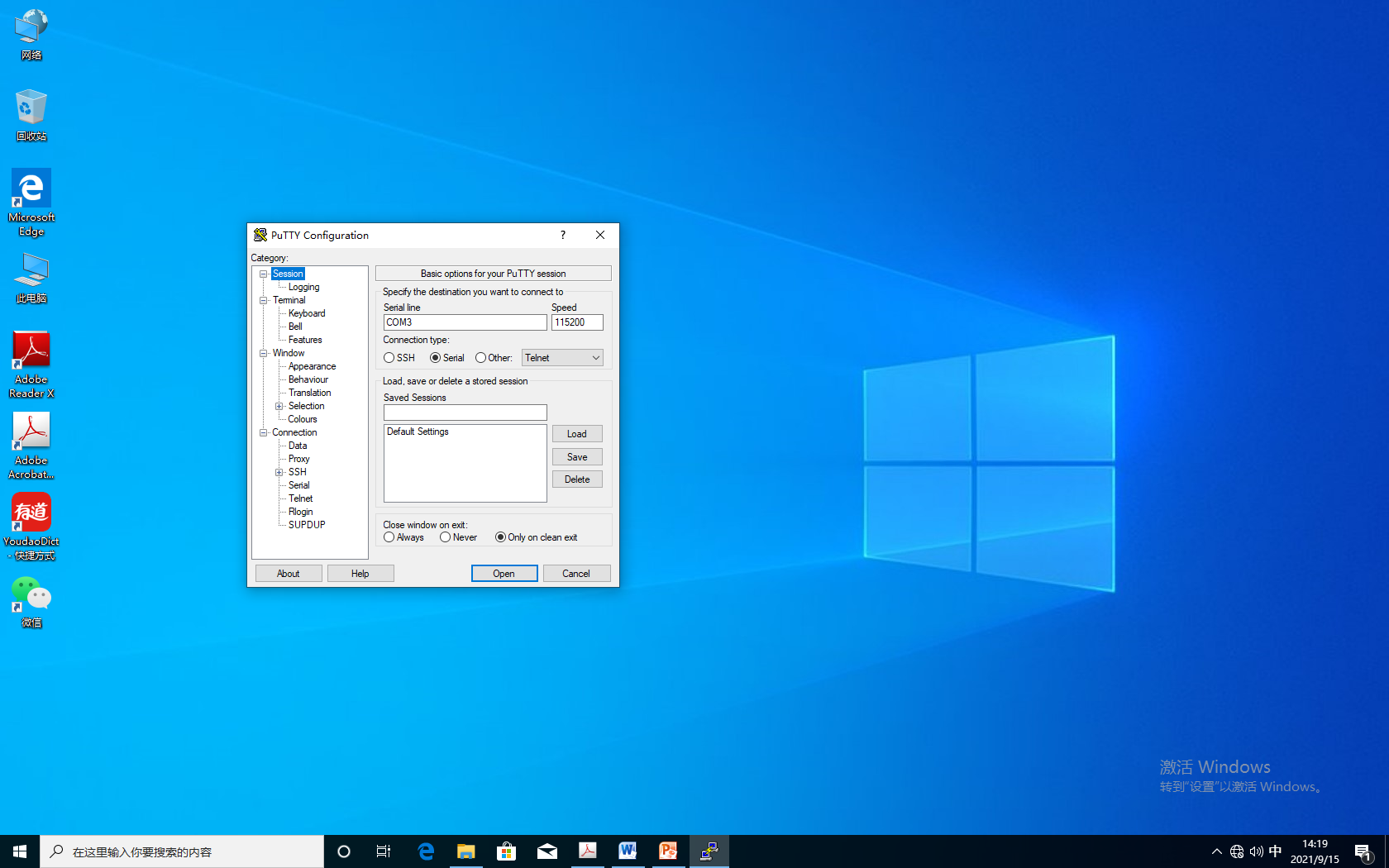Select Logging in category tree
This screenshot has width=1389, height=868.
[303, 287]
